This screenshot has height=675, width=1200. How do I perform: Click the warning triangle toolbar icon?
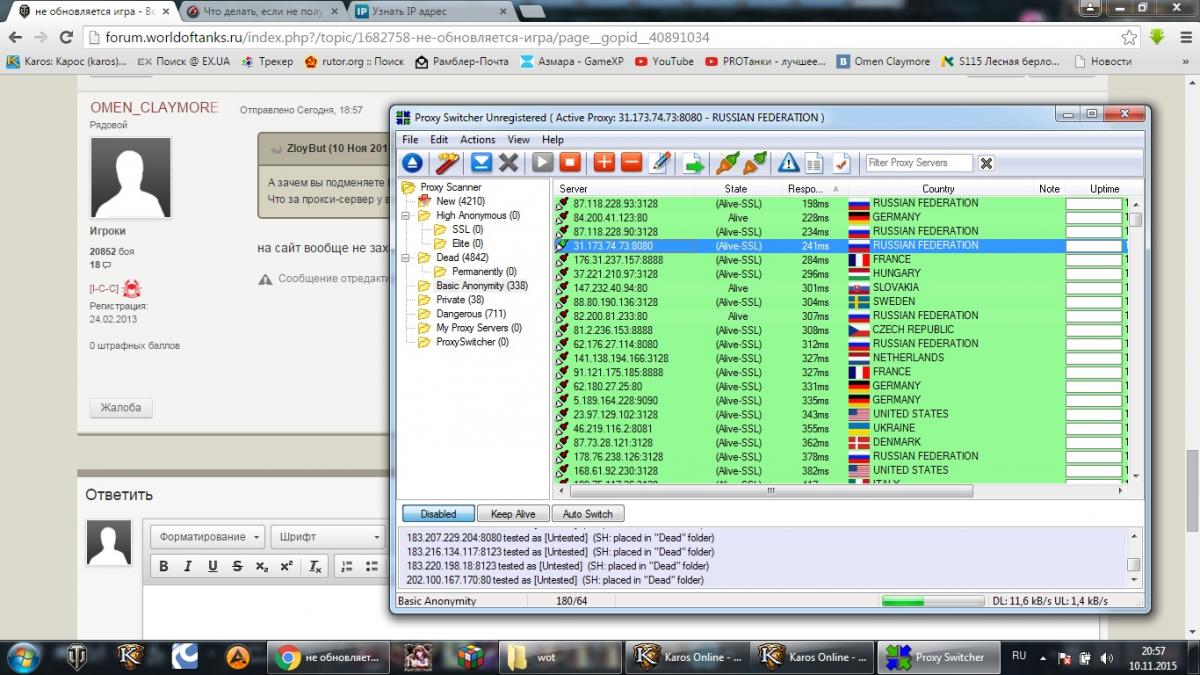tap(789, 162)
